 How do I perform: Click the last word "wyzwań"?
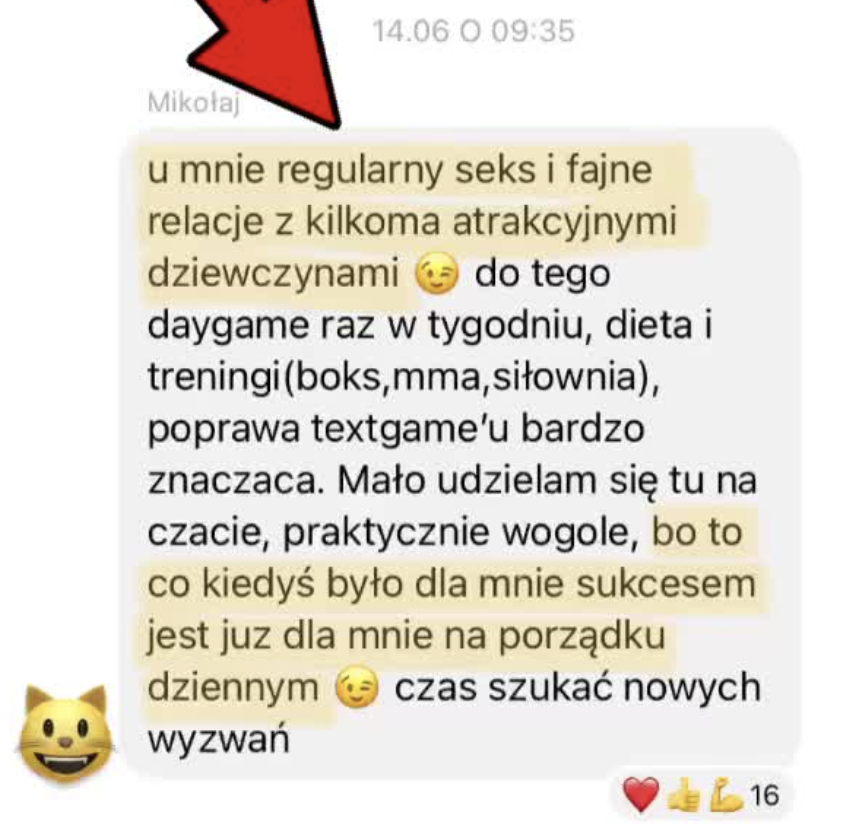coord(218,740)
